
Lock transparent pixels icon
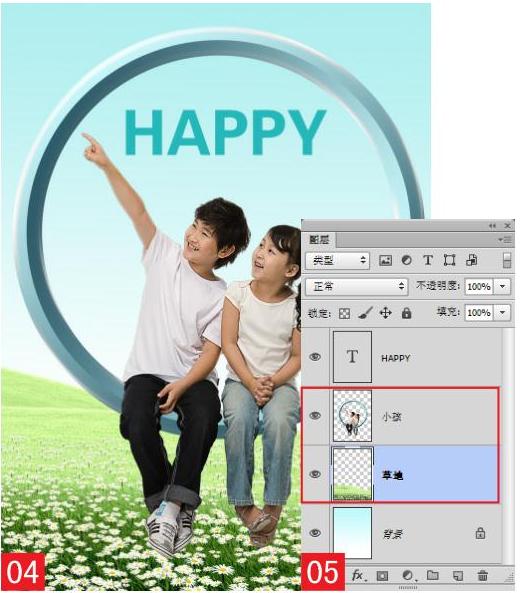click(x=344, y=314)
